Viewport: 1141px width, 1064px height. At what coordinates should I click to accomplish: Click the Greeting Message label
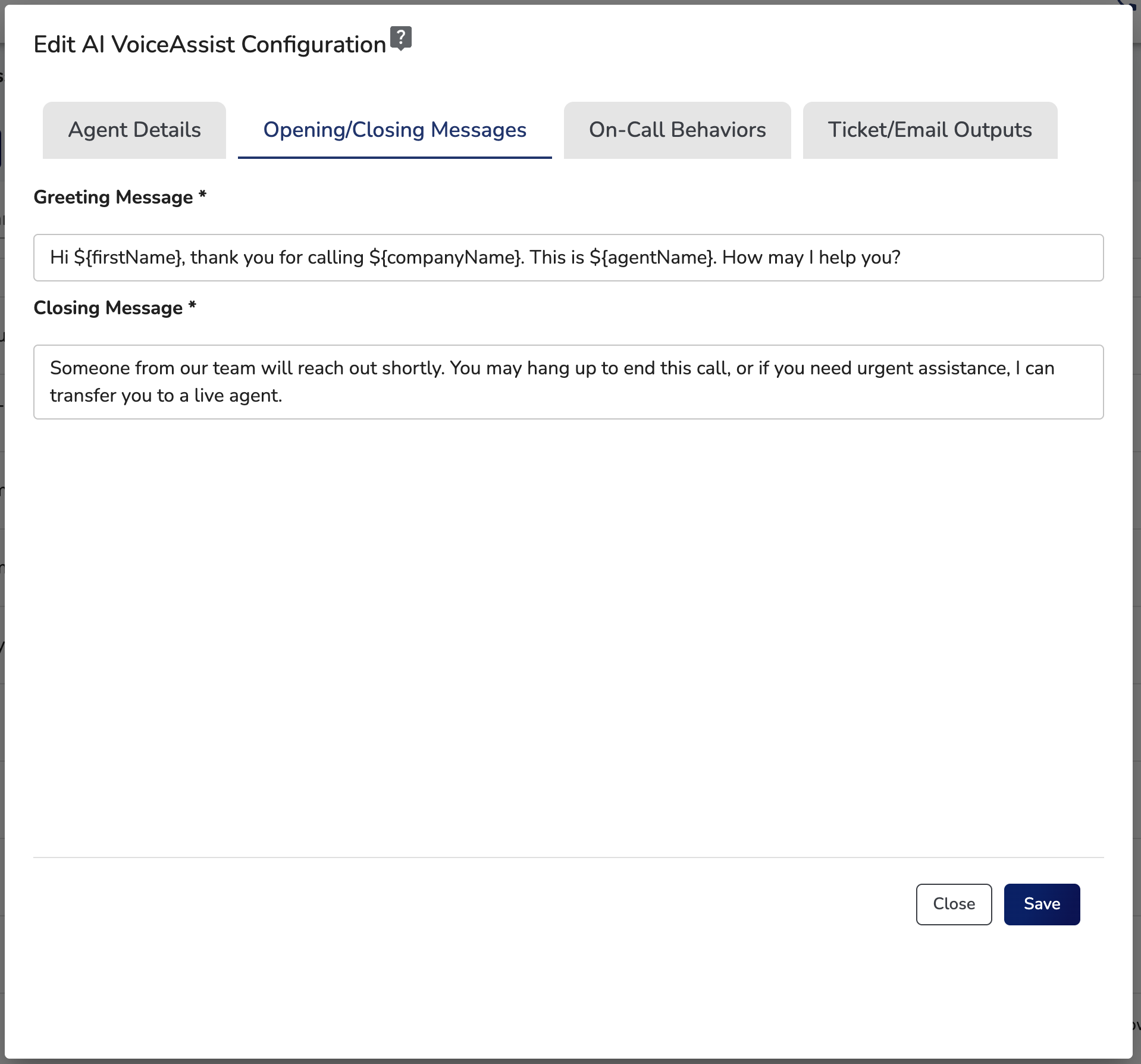(x=120, y=197)
